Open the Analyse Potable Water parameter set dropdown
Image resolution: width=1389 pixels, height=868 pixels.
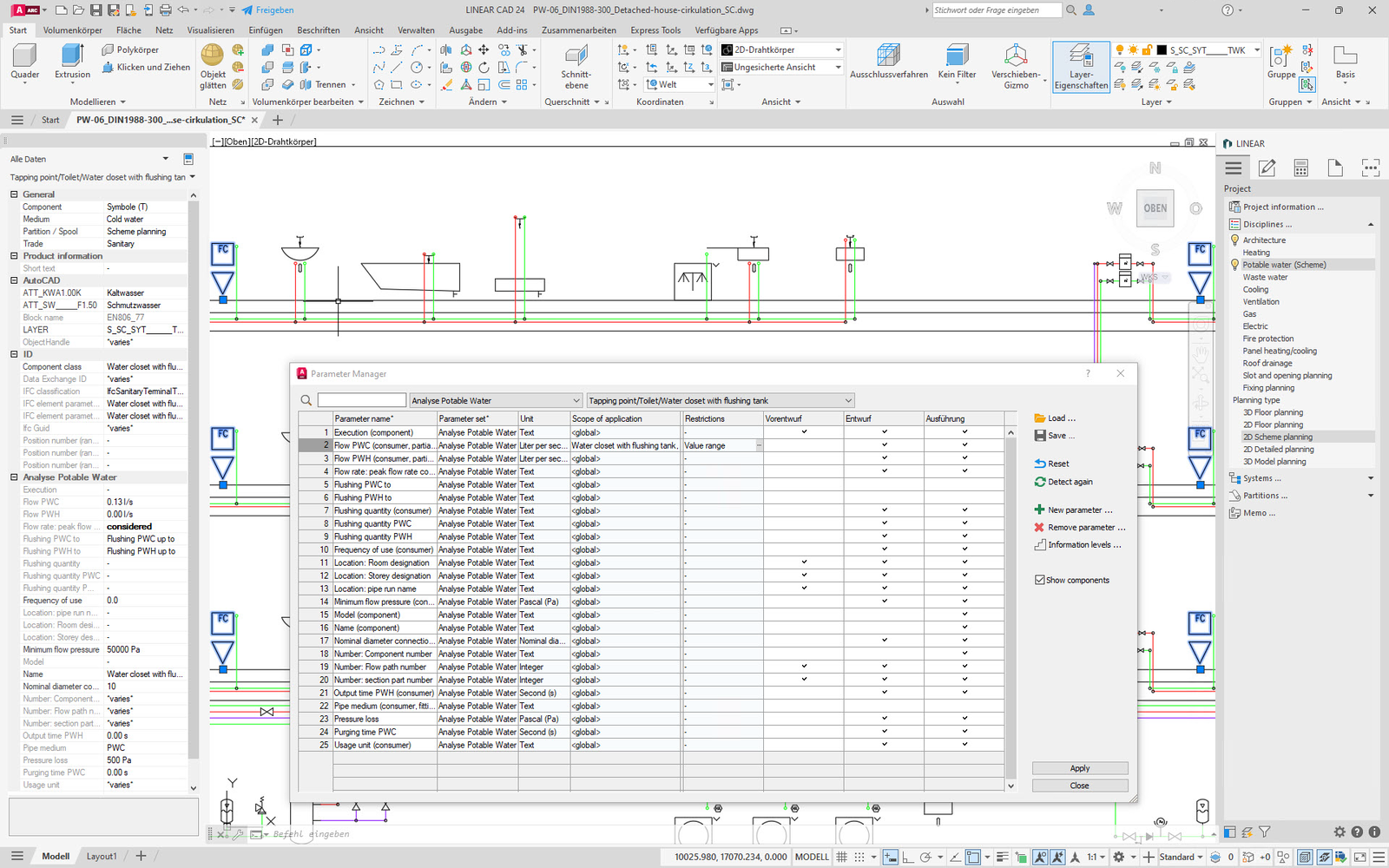(x=576, y=401)
